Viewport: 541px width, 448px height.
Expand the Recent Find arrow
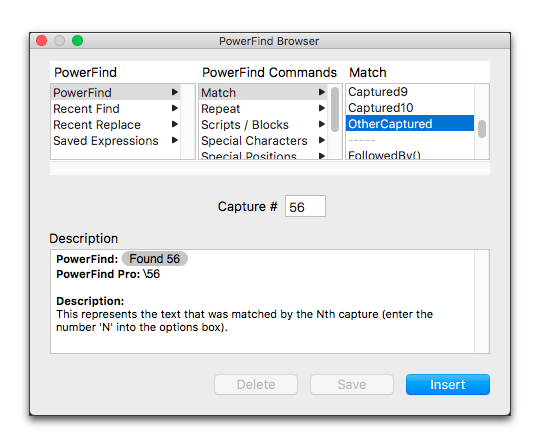tap(175, 108)
